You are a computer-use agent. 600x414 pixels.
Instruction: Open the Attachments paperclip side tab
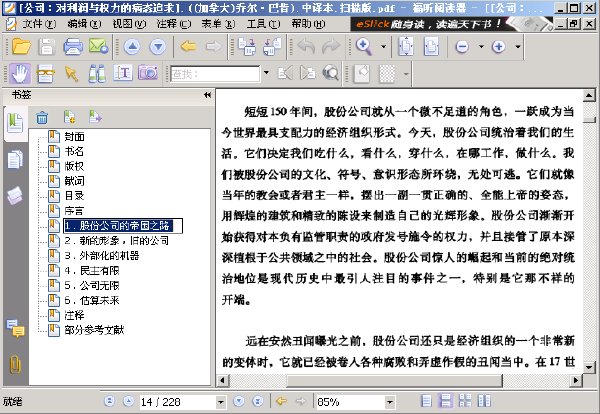click(15, 364)
